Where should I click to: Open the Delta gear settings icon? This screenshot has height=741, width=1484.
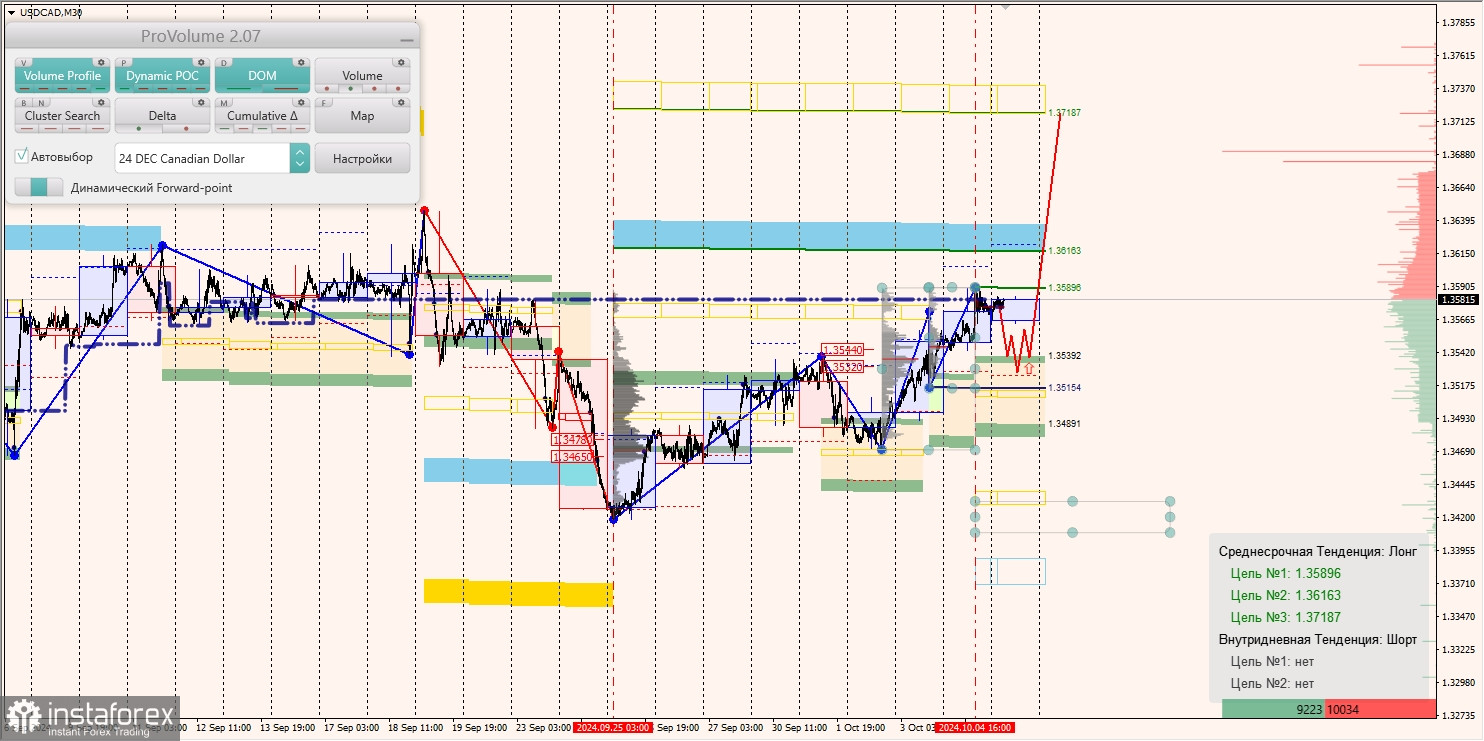(x=200, y=102)
